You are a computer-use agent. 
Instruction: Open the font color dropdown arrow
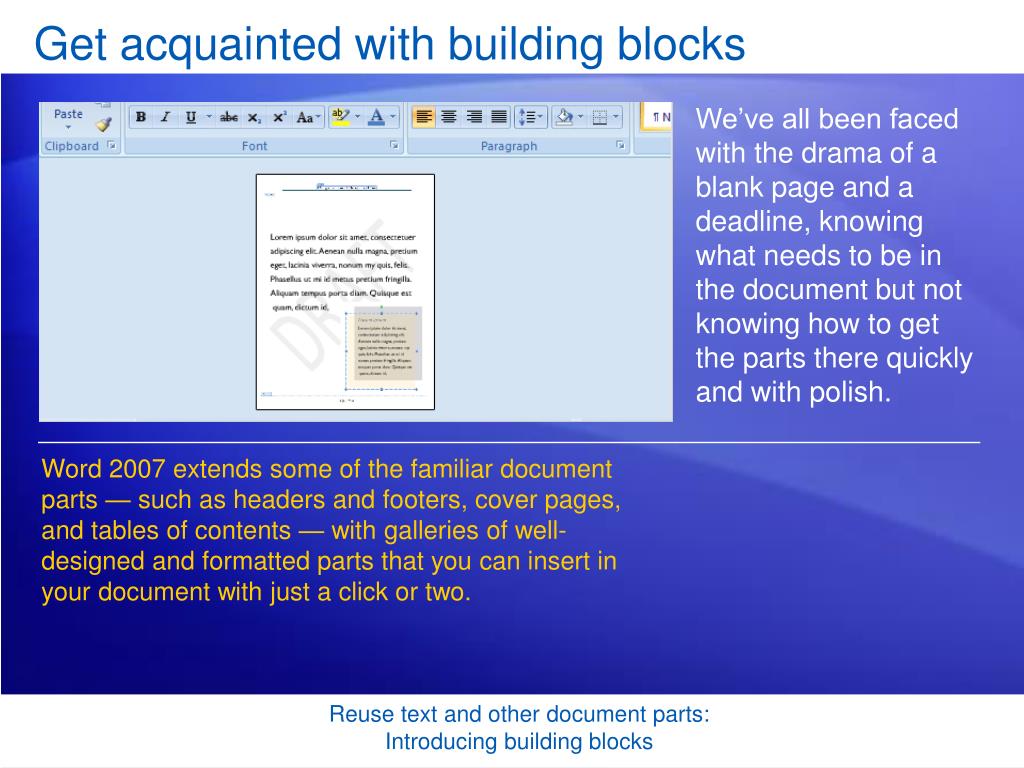(x=392, y=118)
